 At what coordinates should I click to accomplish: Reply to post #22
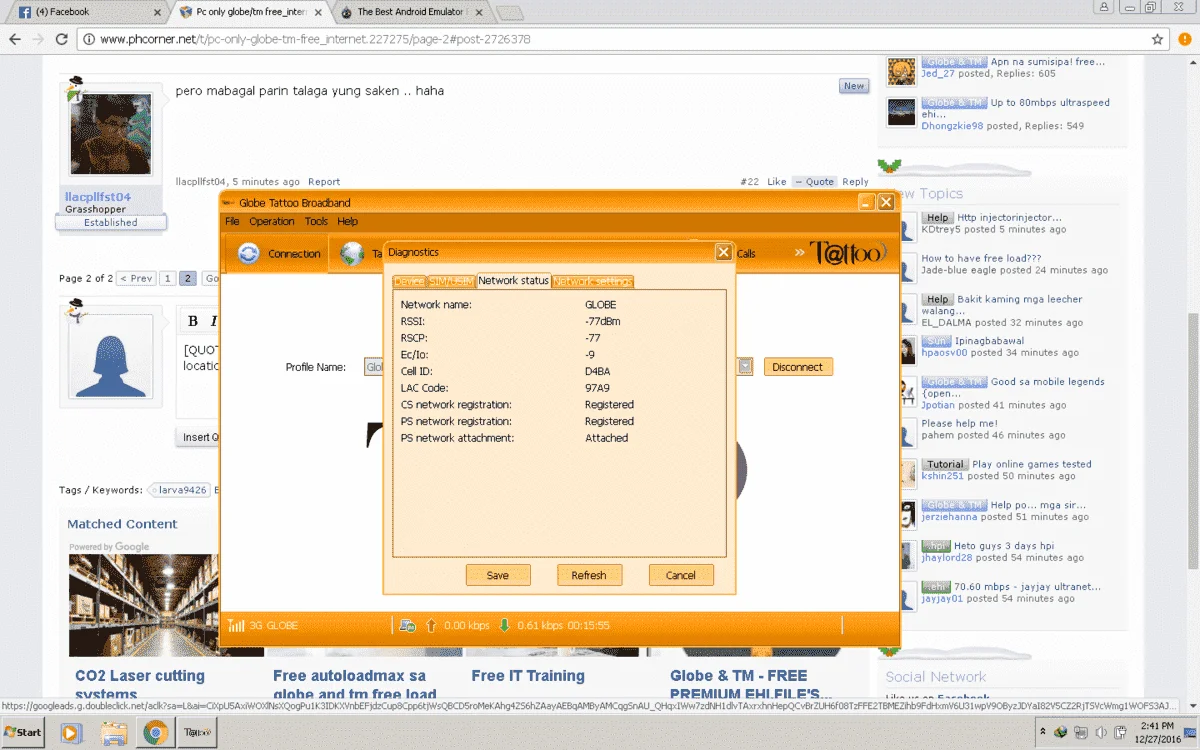[x=855, y=182]
